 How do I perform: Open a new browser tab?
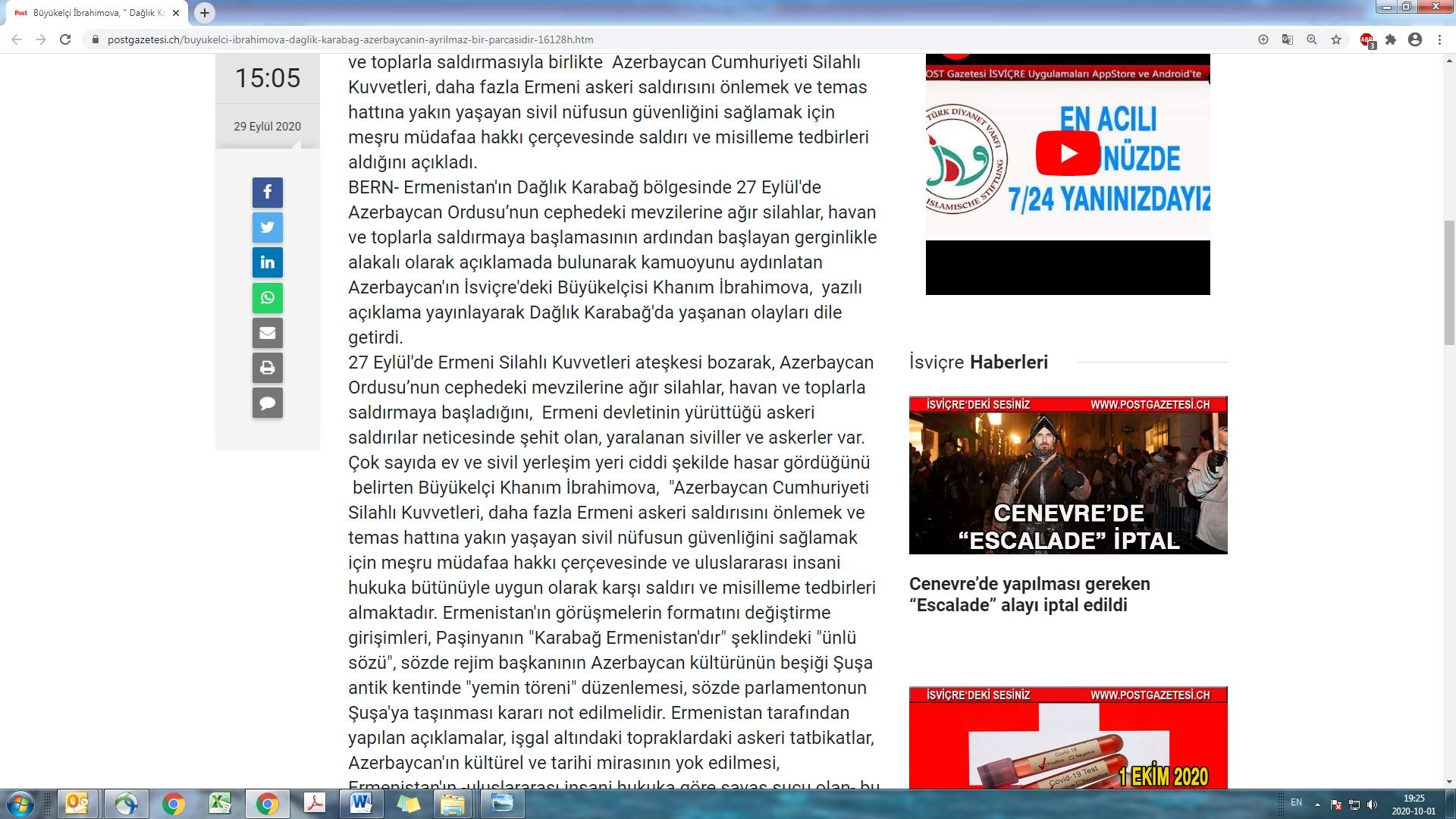coord(204,13)
